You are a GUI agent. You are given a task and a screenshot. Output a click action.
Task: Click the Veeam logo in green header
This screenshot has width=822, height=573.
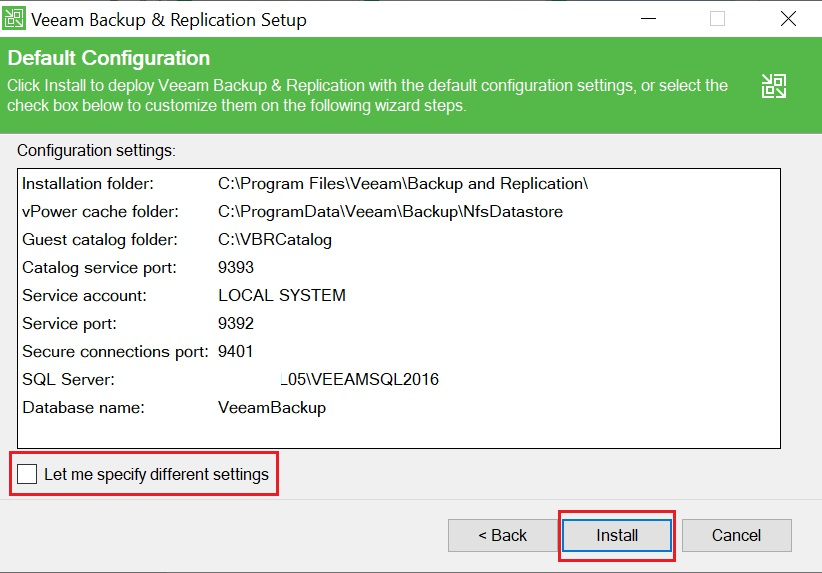click(773, 86)
